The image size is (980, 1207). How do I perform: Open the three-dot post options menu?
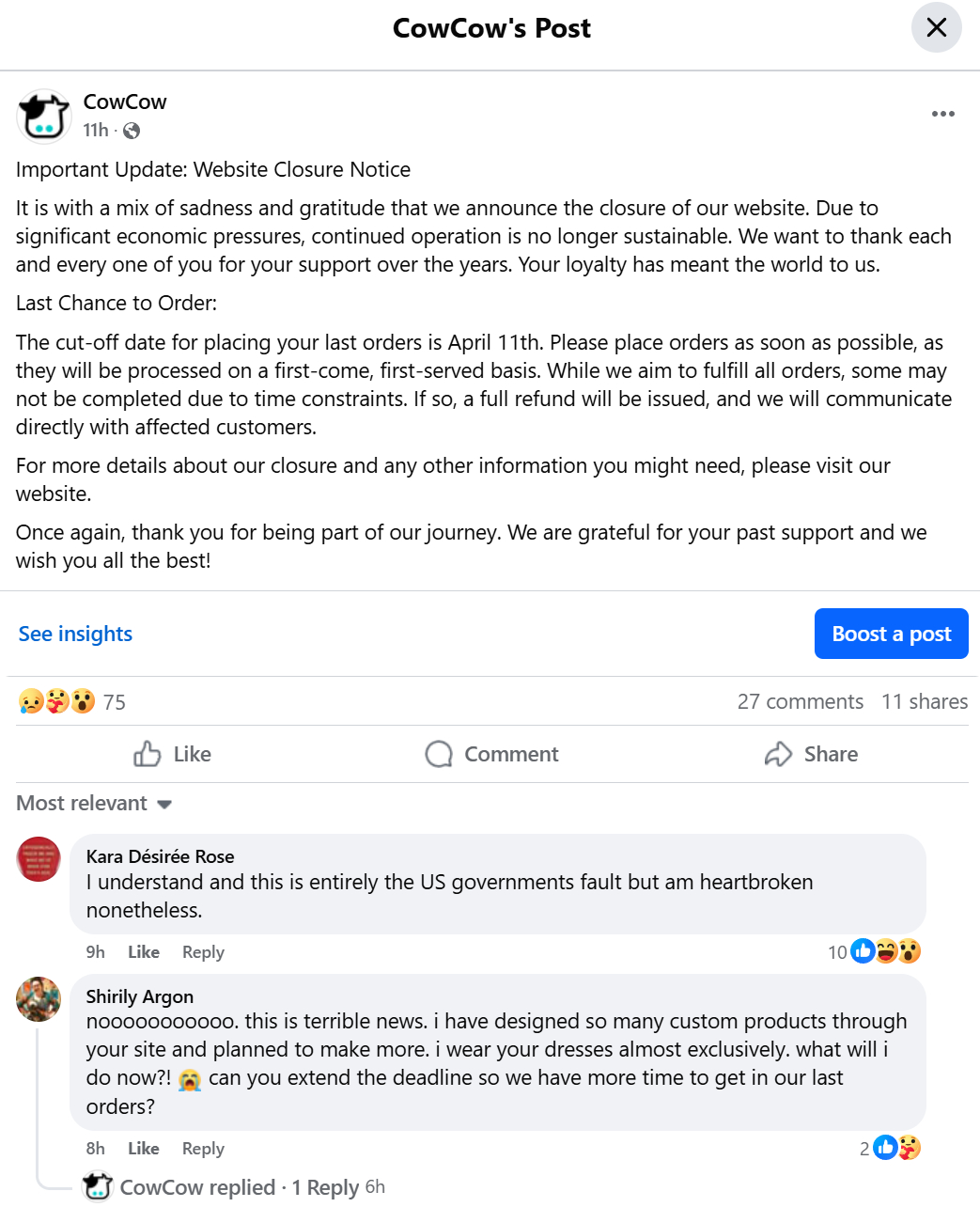point(942,114)
